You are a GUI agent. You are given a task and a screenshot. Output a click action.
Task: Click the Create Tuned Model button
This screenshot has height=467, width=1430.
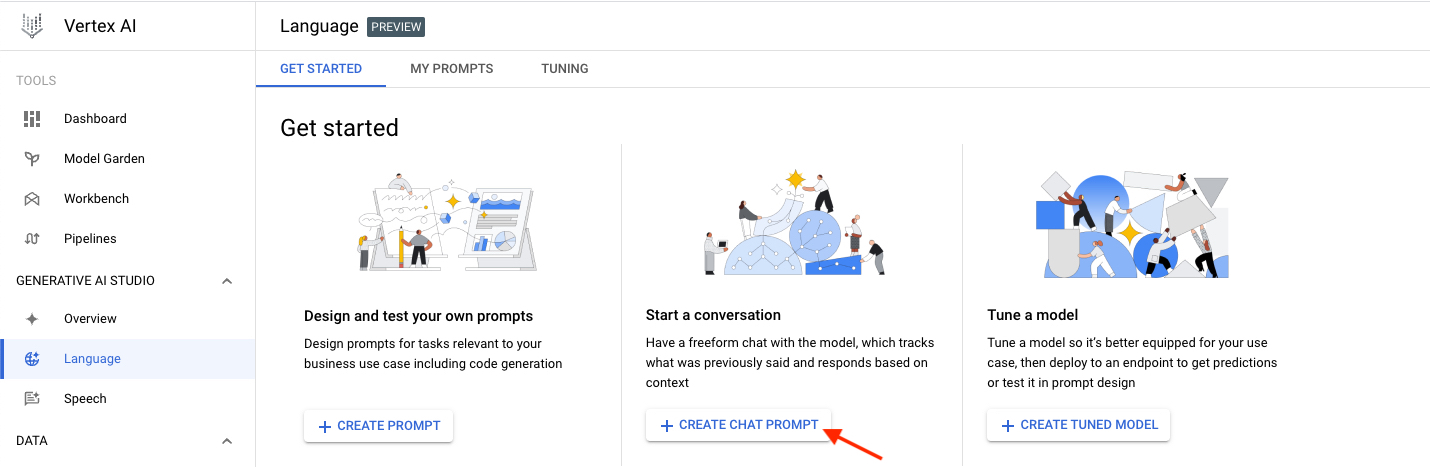(x=1078, y=425)
